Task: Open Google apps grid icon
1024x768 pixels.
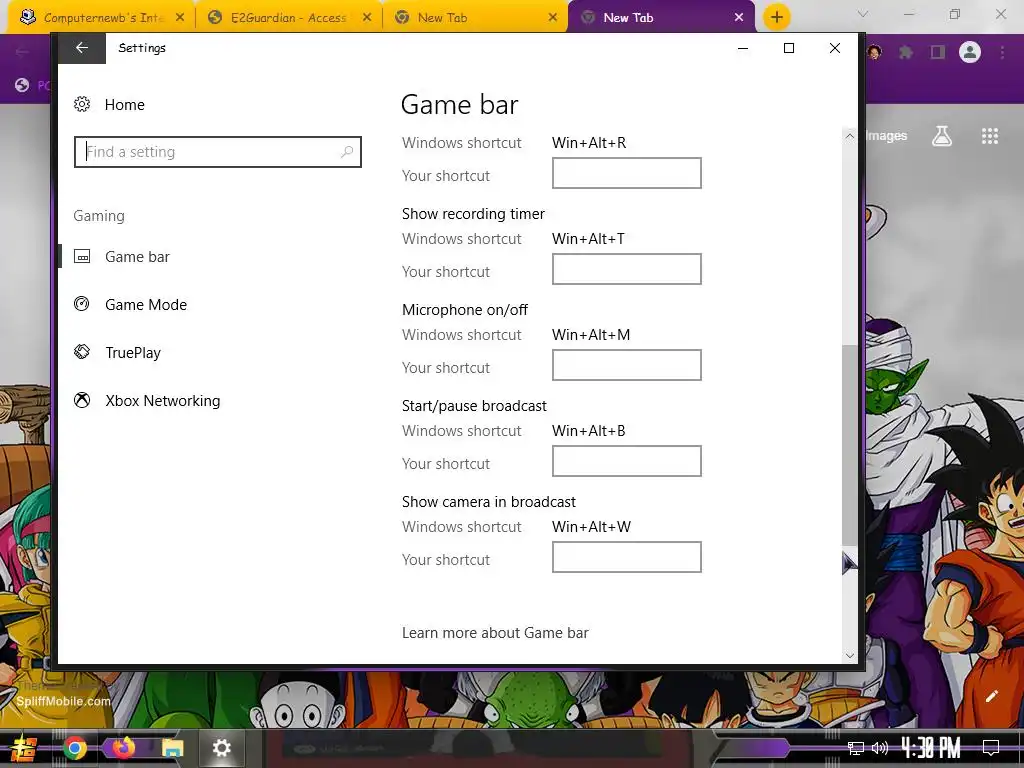Action: click(x=990, y=136)
